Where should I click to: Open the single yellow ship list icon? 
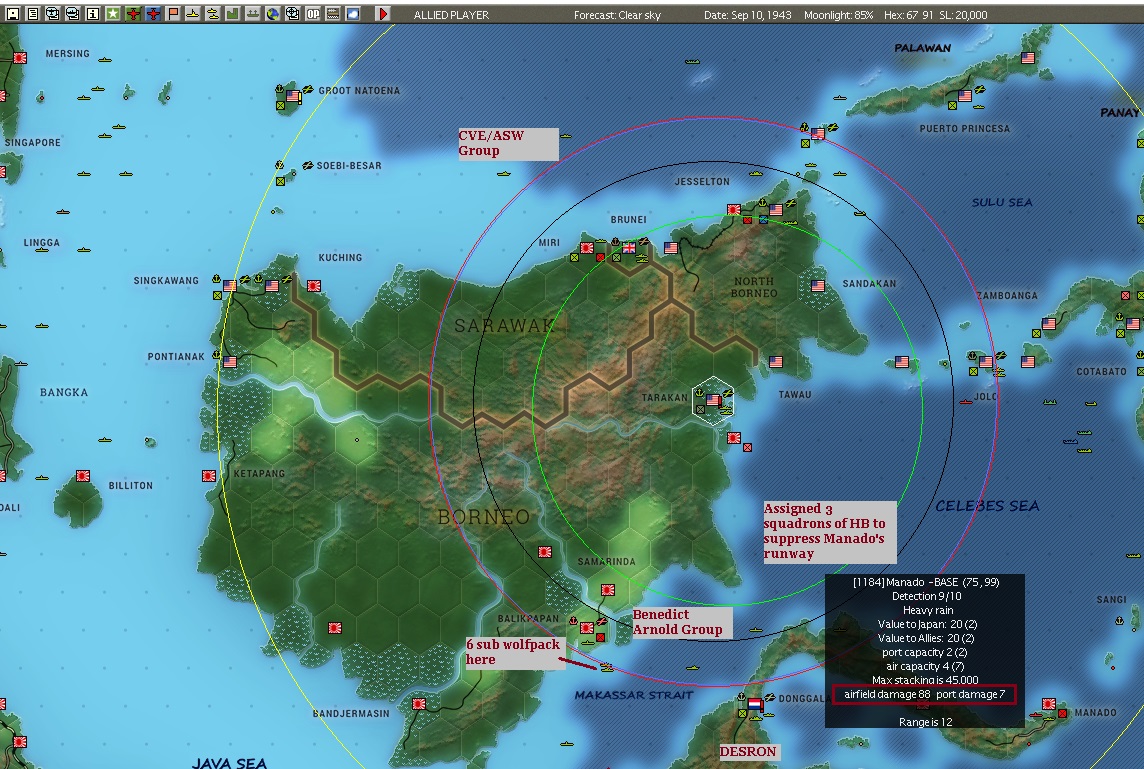tap(193, 14)
